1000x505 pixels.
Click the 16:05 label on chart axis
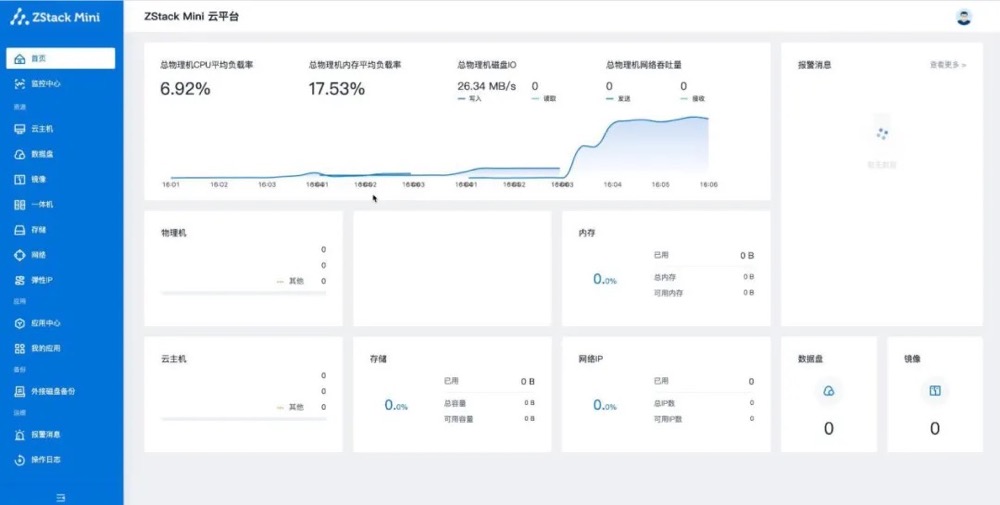point(660,184)
